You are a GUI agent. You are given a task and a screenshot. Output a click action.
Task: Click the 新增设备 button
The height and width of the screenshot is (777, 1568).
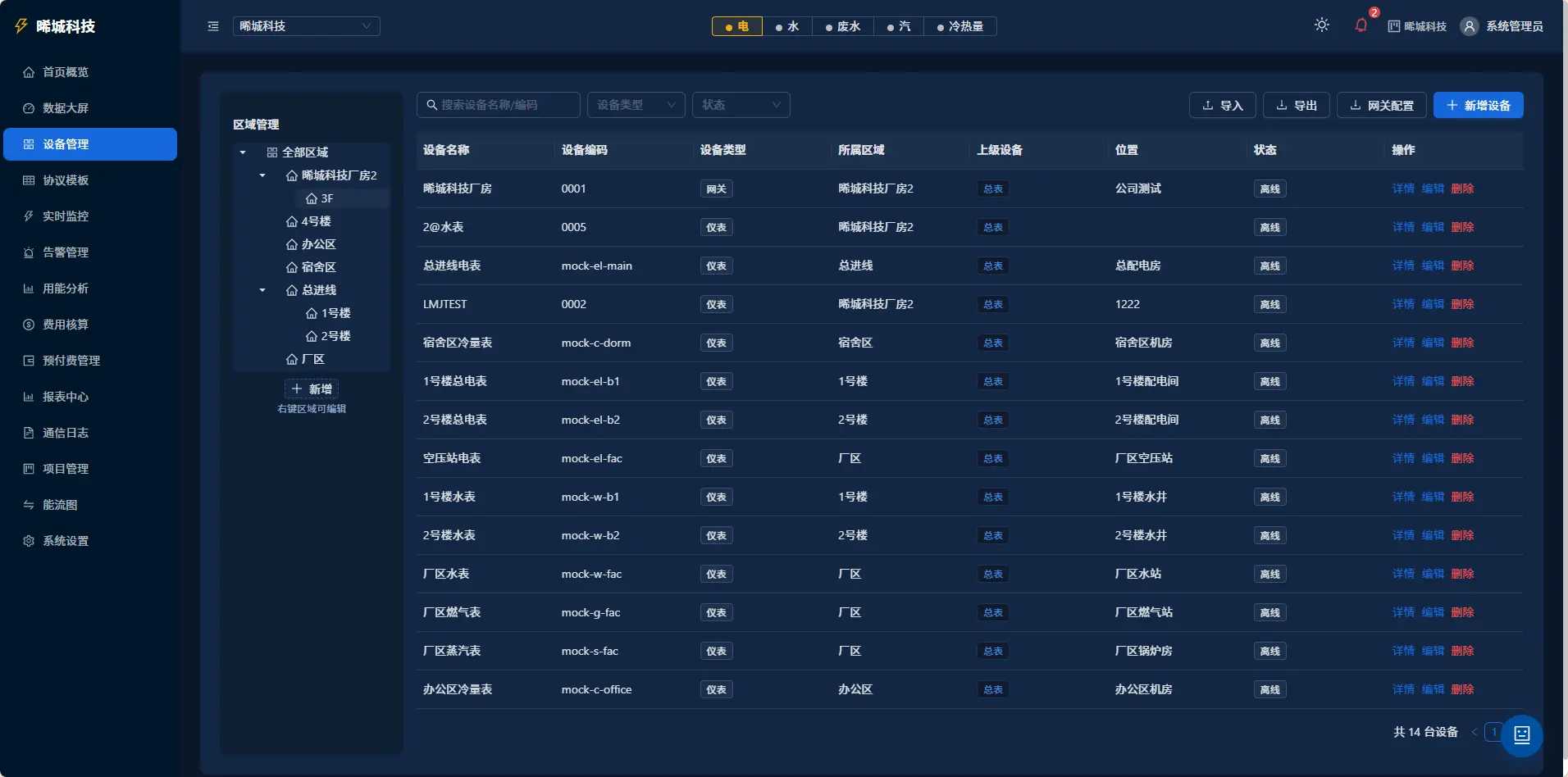(1478, 105)
